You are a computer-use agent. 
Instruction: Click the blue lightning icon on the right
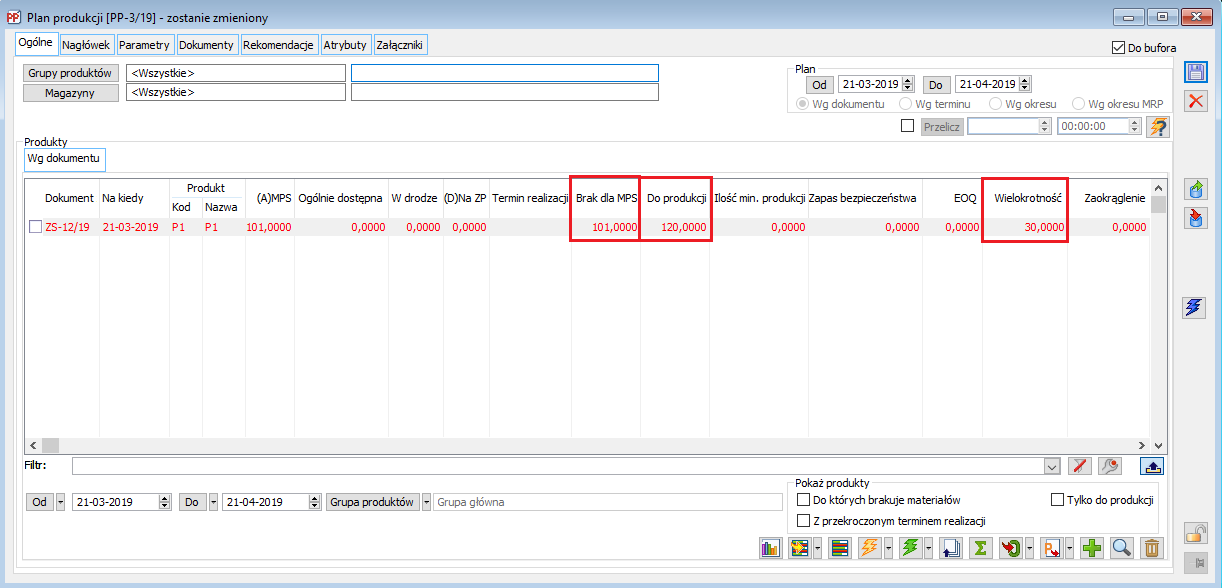coord(1195,308)
